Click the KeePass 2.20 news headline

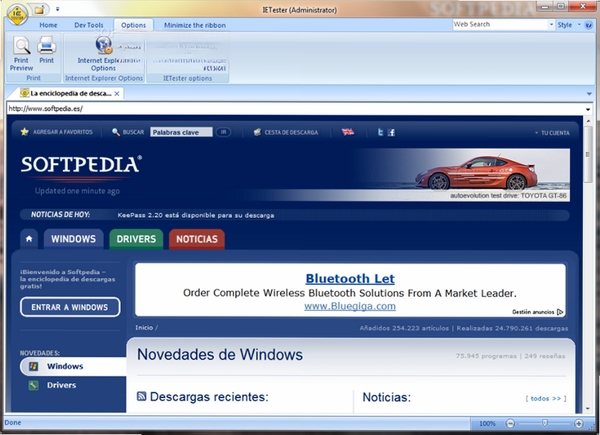pyautogui.click(x=196, y=215)
